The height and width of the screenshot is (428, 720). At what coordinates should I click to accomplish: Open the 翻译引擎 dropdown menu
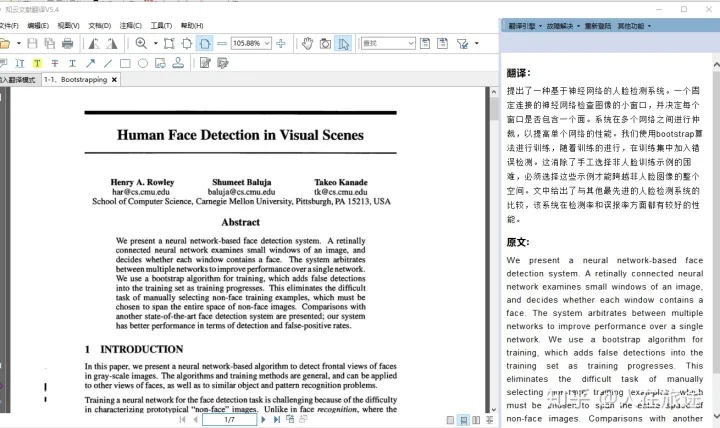pyautogui.click(x=525, y=26)
